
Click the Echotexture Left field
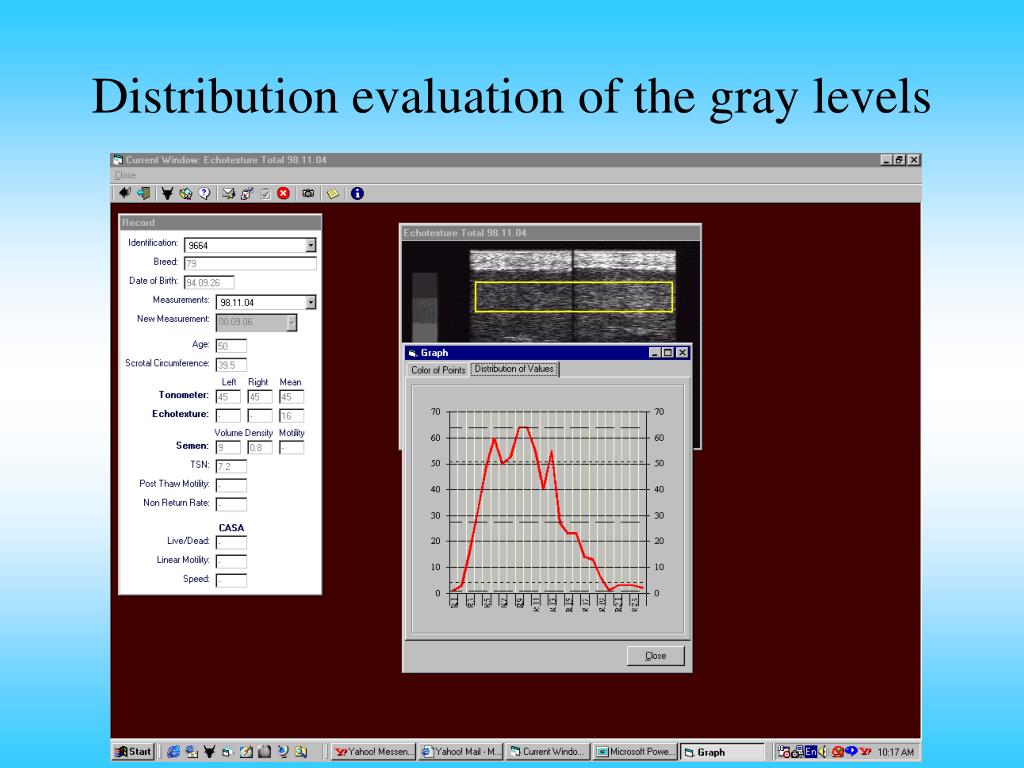[x=228, y=416]
